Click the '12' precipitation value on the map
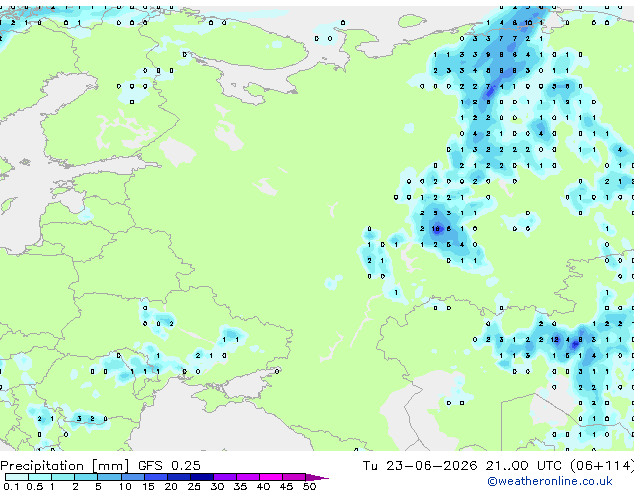The height and width of the screenshot is (490, 634). tap(554, 340)
